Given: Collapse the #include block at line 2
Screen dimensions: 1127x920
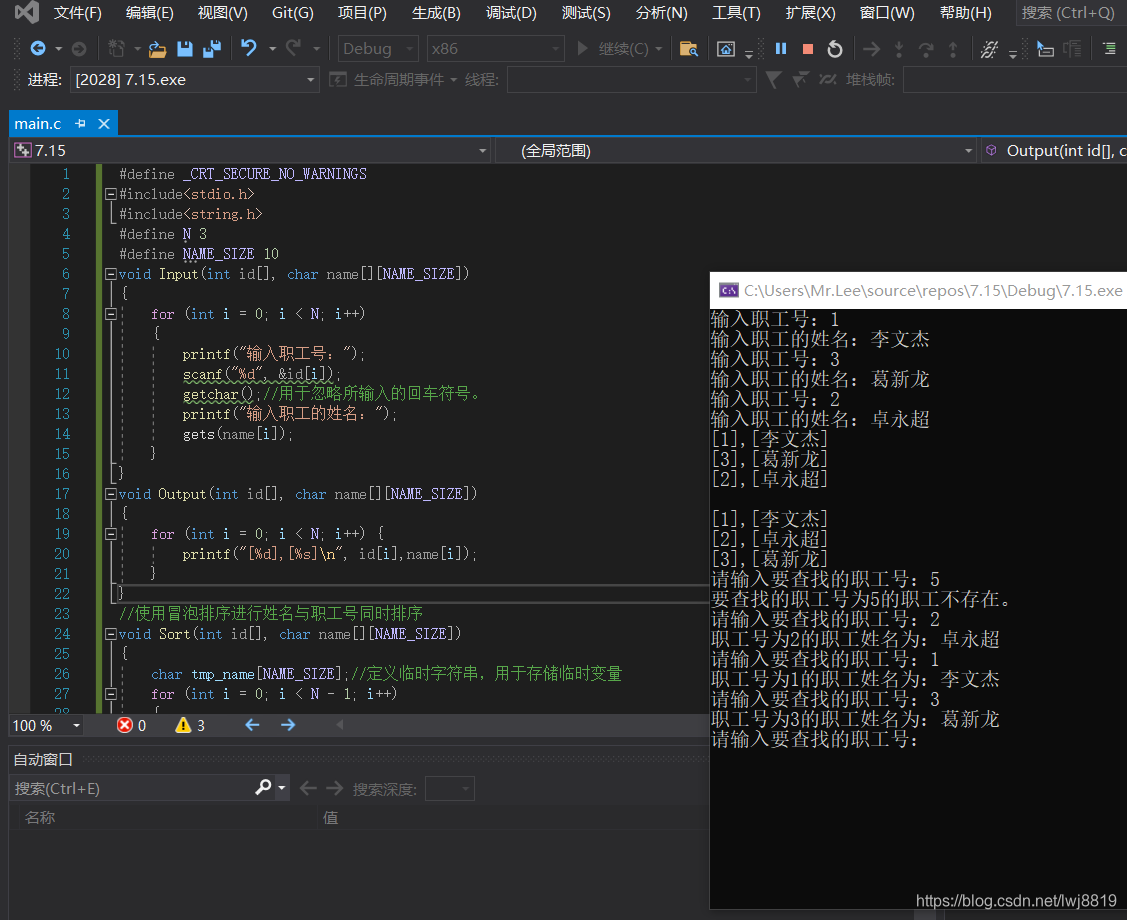Looking at the screenshot, I should [x=111, y=193].
